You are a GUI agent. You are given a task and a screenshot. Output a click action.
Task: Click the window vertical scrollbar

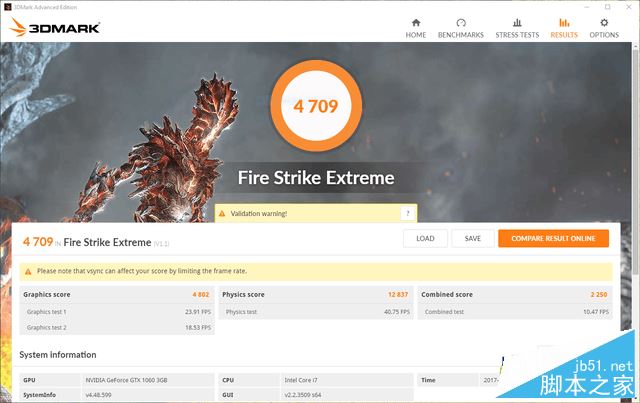coord(636,163)
